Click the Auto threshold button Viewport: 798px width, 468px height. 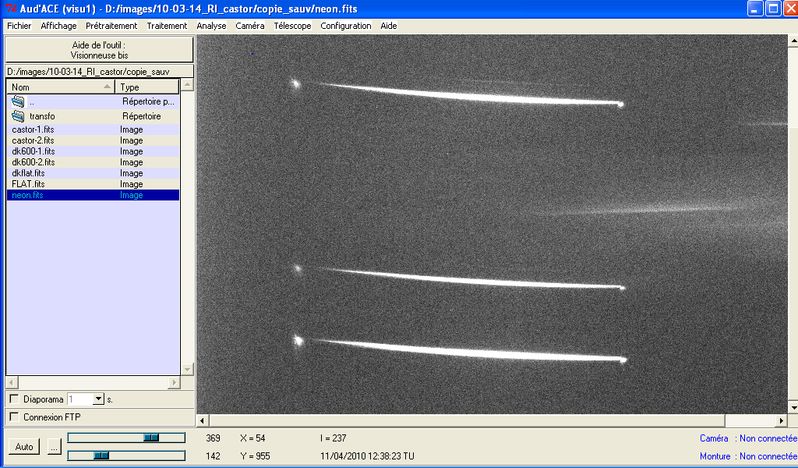[x=24, y=447]
